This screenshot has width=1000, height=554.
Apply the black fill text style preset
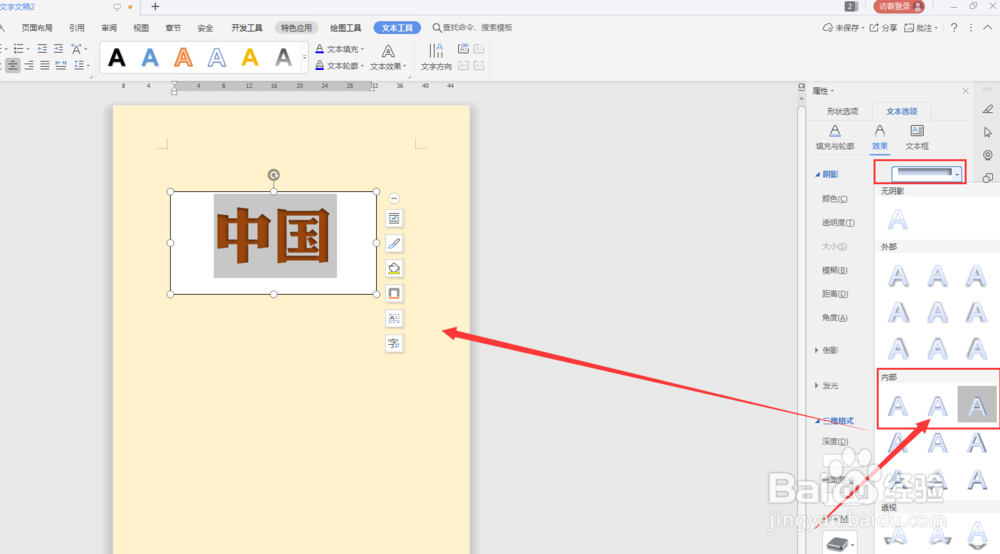pyautogui.click(x=117, y=58)
